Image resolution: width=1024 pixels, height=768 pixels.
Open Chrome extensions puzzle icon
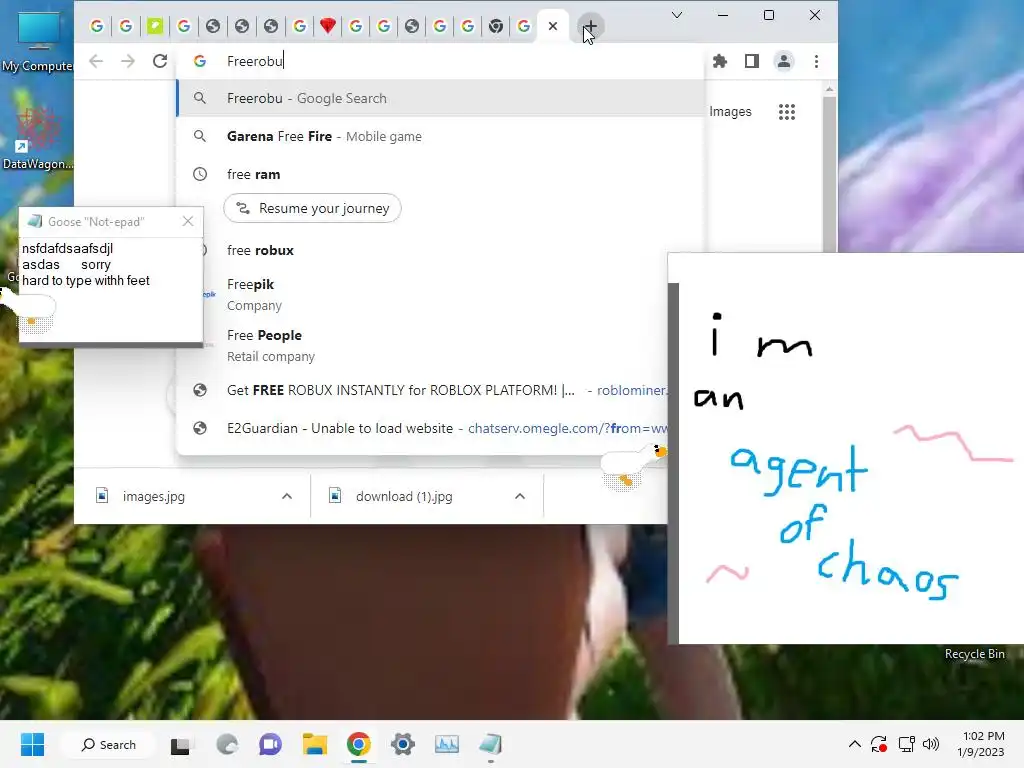click(720, 61)
